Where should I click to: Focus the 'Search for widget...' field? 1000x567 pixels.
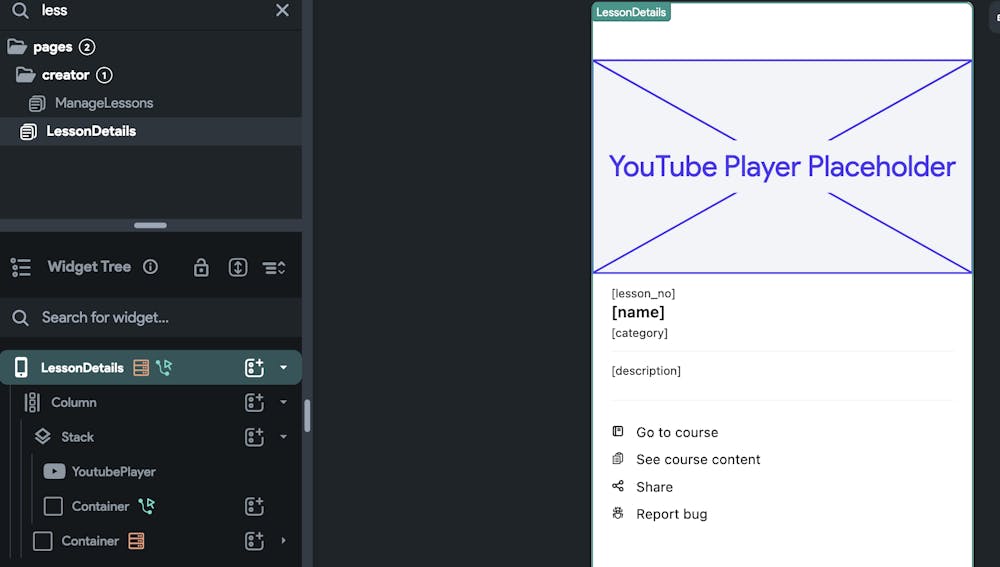(x=151, y=318)
